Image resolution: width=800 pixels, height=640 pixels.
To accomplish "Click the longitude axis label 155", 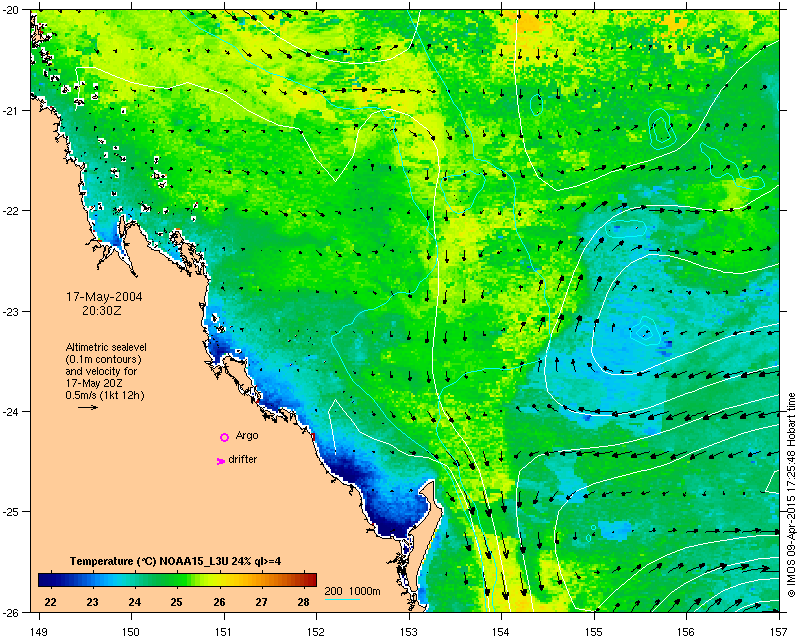I will tap(594, 632).
